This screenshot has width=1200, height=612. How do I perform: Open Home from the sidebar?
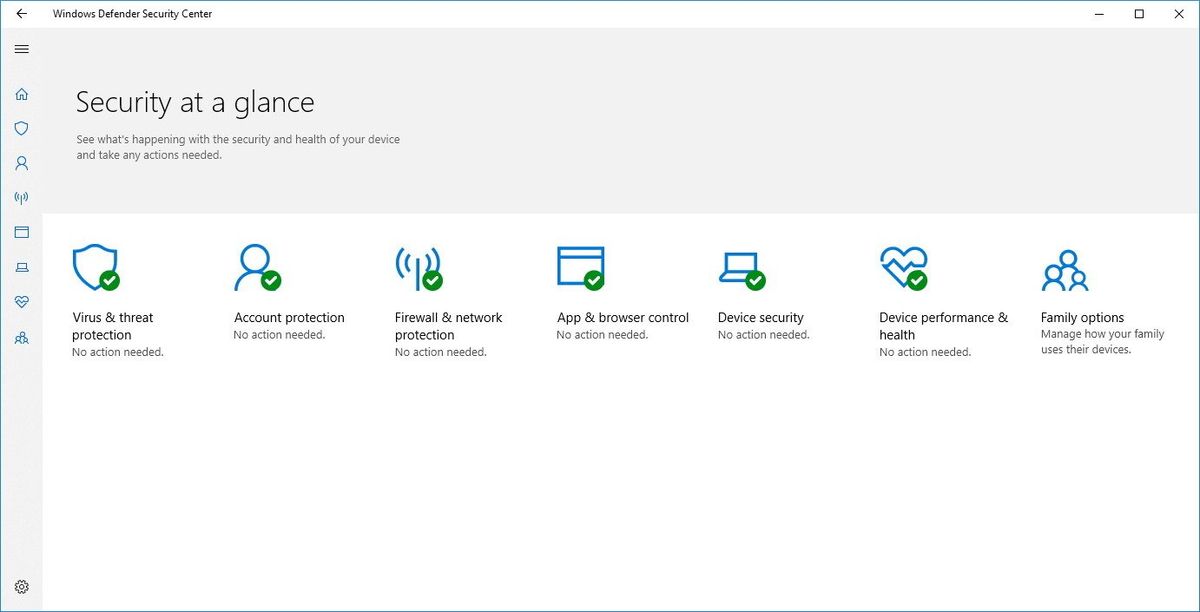point(22,93)
